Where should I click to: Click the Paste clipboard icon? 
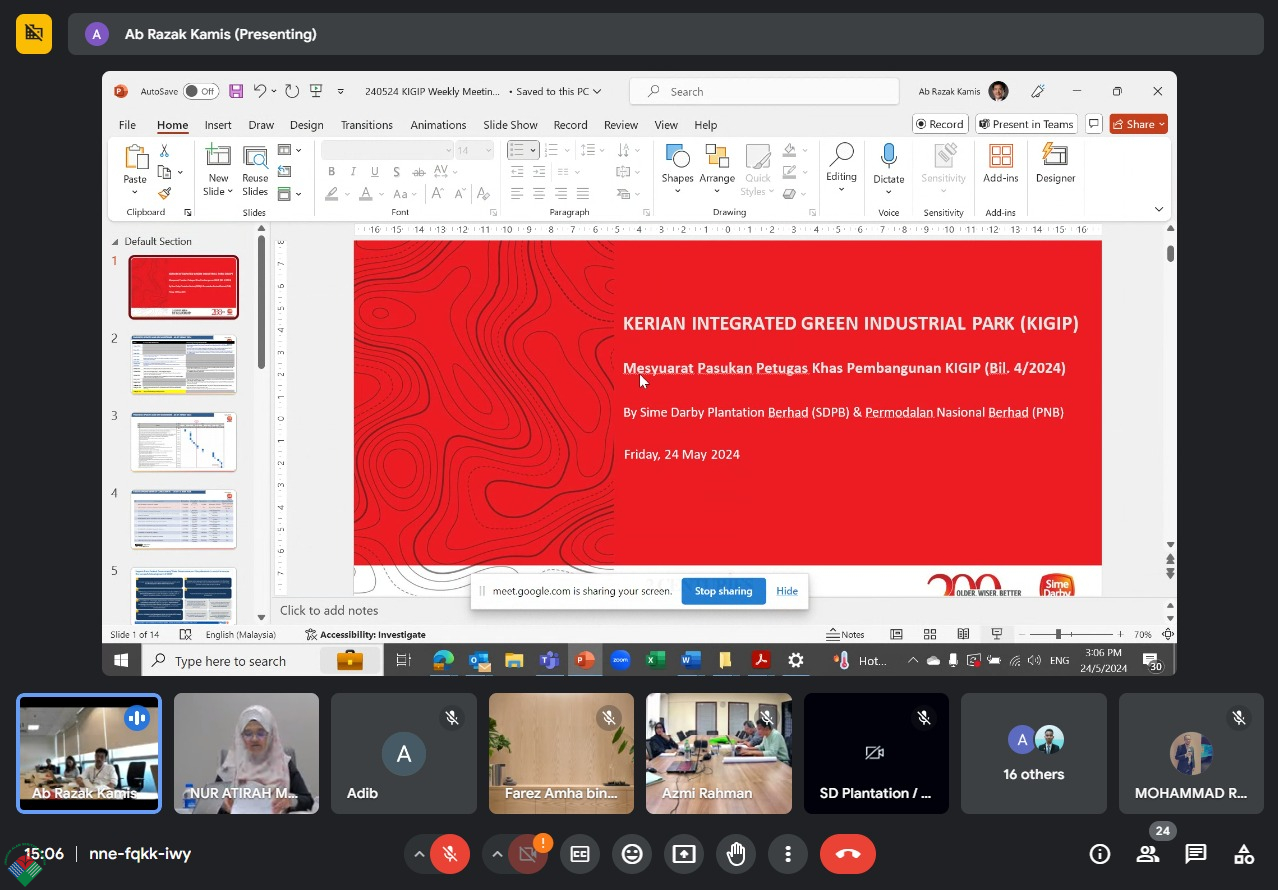pos(135,157)
